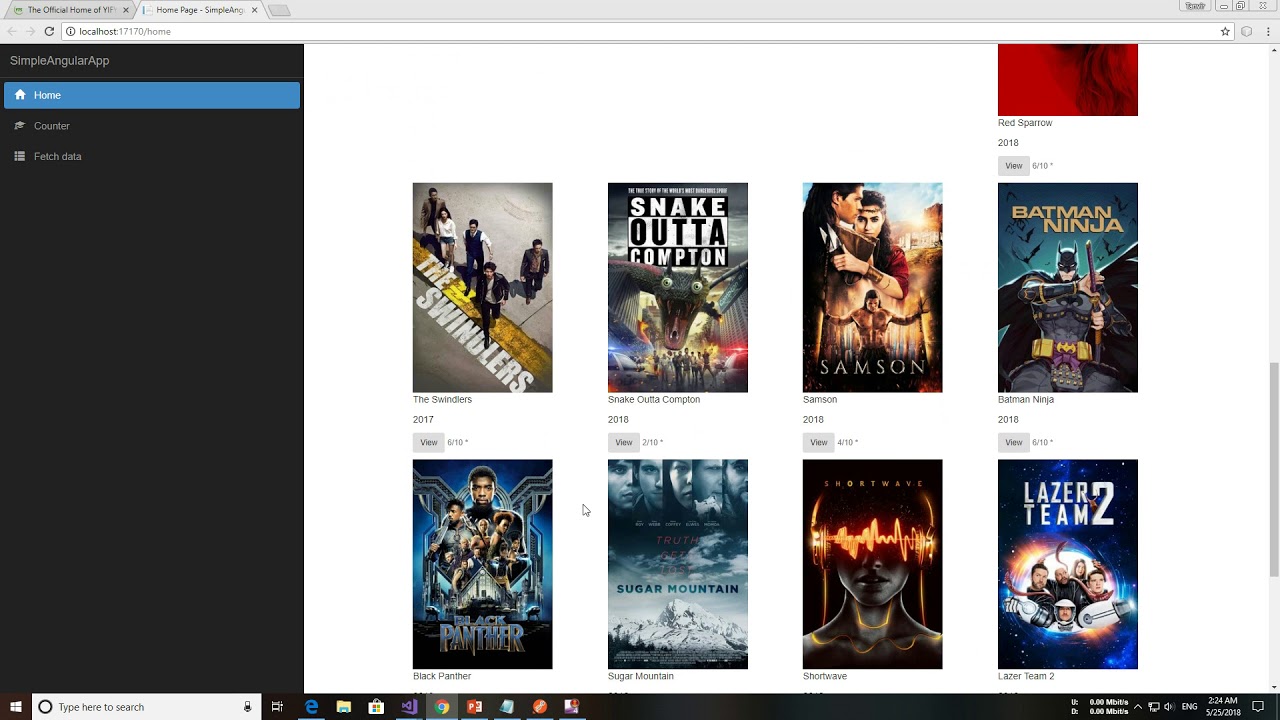
Task: Click the ENG language indicator
Action: 1189,707
